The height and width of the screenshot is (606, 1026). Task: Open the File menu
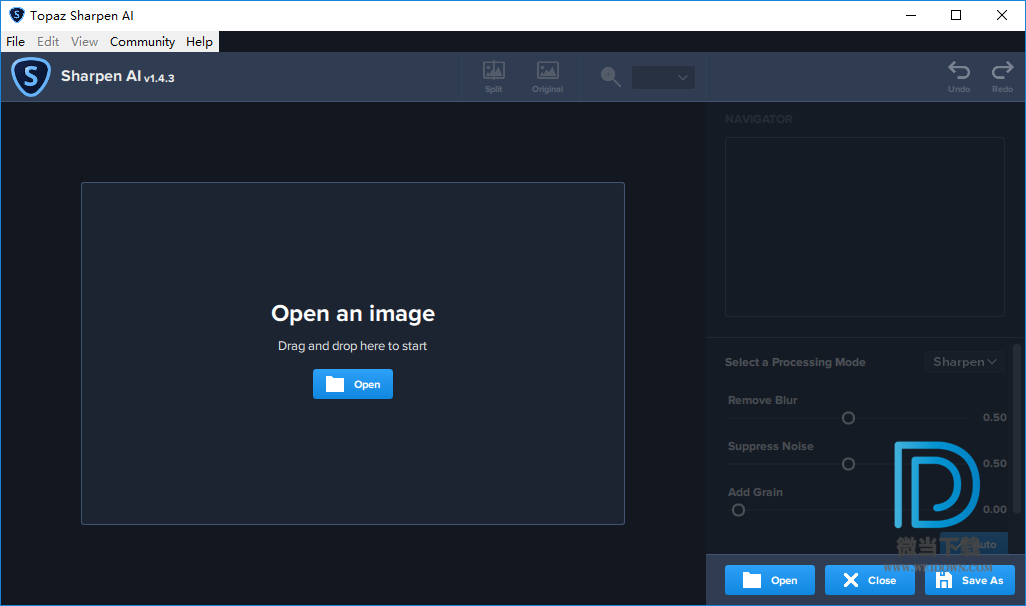click(x=15, y=41)
